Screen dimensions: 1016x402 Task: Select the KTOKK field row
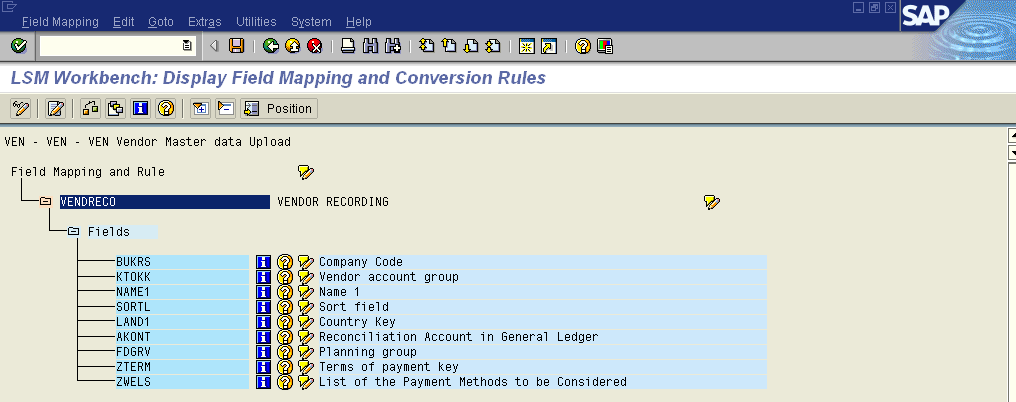(133, 277)
